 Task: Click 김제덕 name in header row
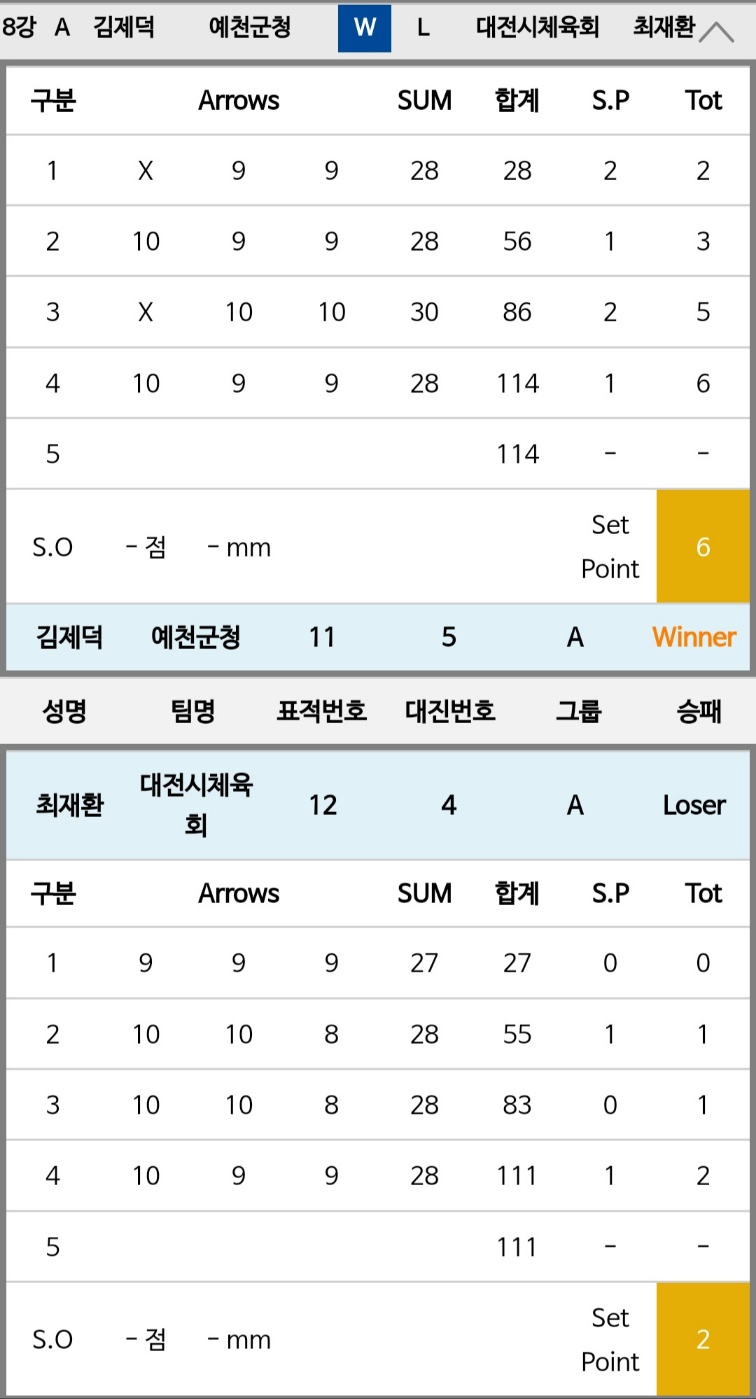point(124,28)
